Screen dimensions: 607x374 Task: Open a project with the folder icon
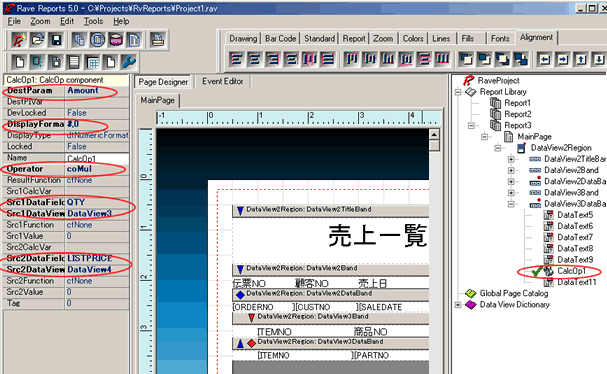(x=38, y=39)
